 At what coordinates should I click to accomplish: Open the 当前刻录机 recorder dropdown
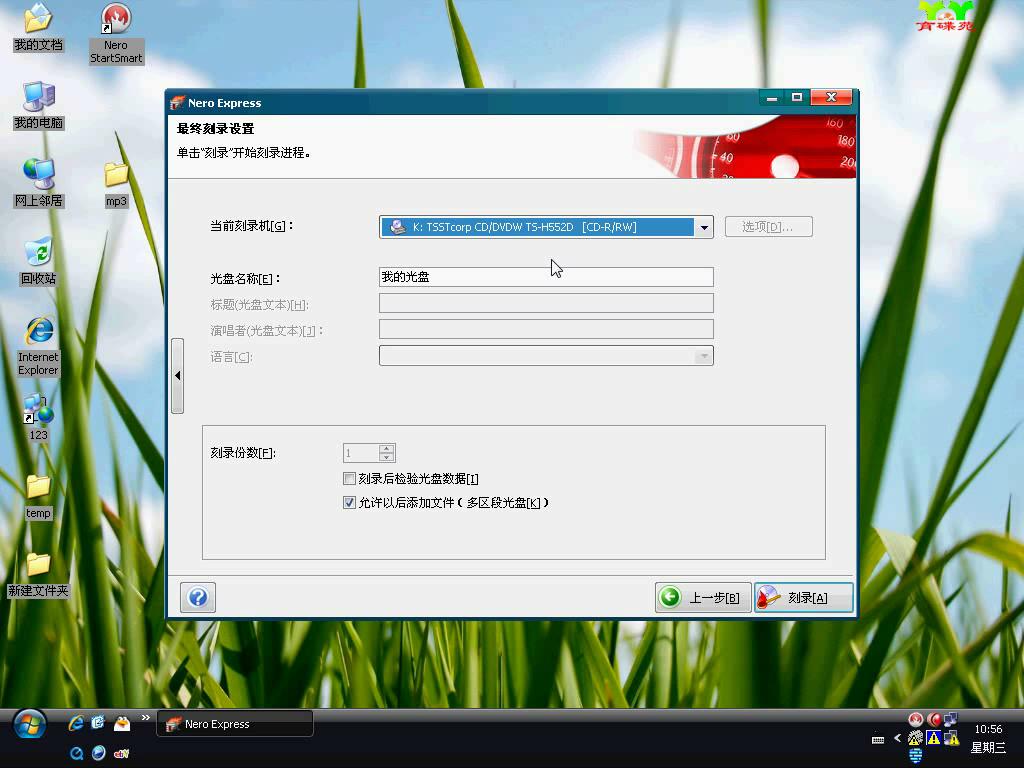(704, 227)
